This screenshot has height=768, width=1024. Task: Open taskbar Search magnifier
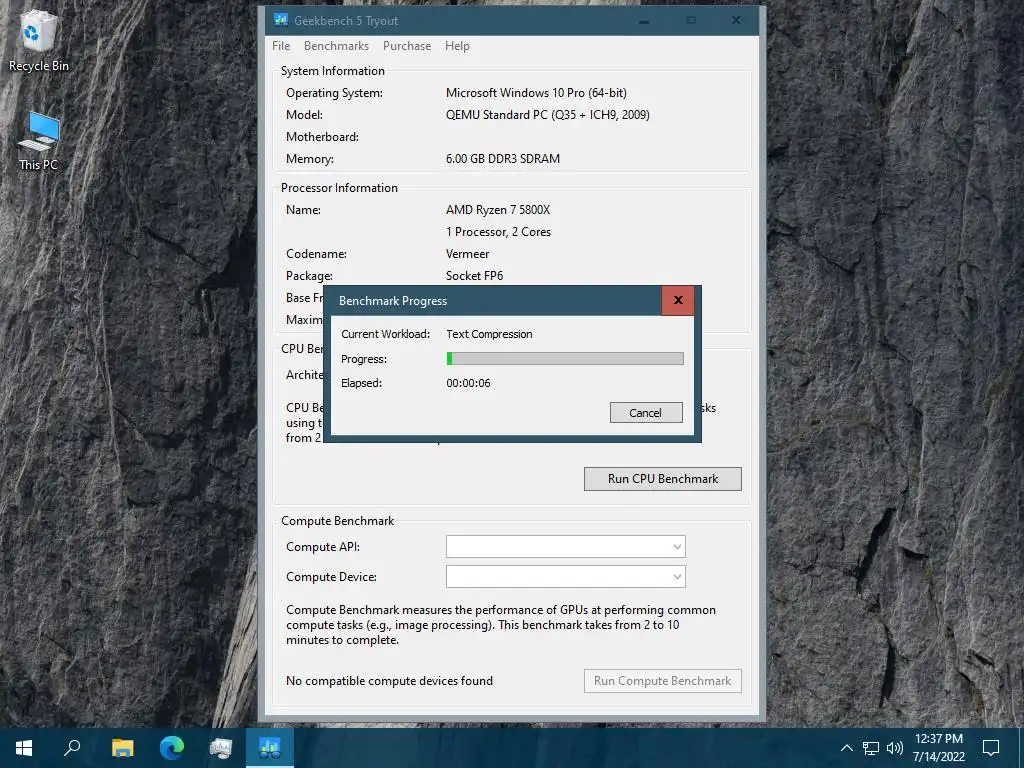(x=72, y=748)
